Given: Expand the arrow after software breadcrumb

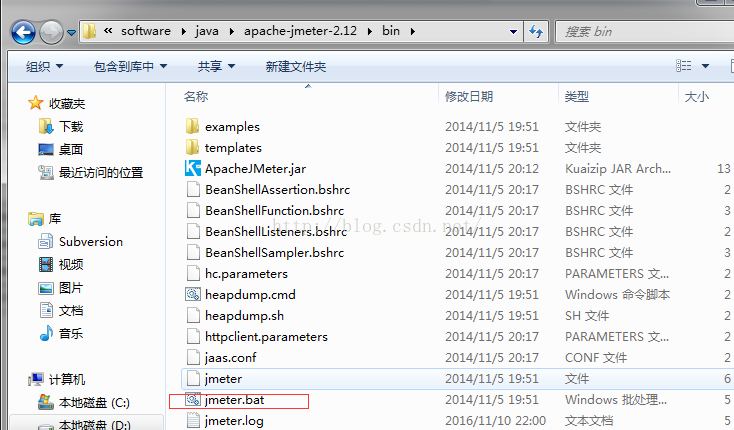Looking at the screenshot, I should (x=184, y=31).
